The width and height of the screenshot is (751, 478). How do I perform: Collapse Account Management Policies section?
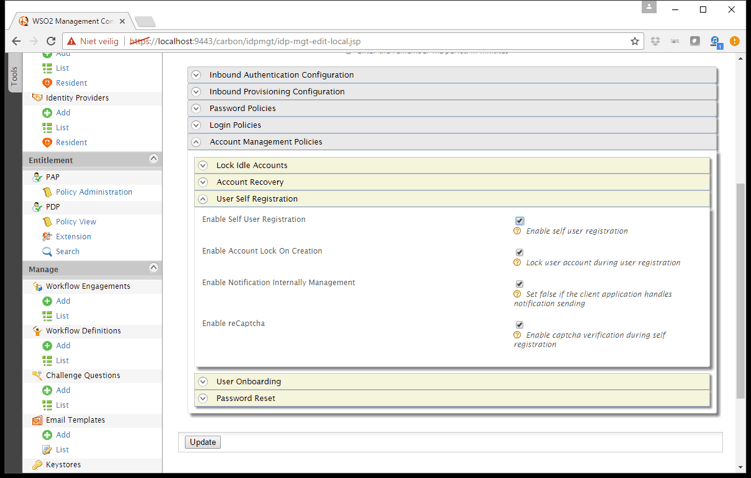(452, 142)
